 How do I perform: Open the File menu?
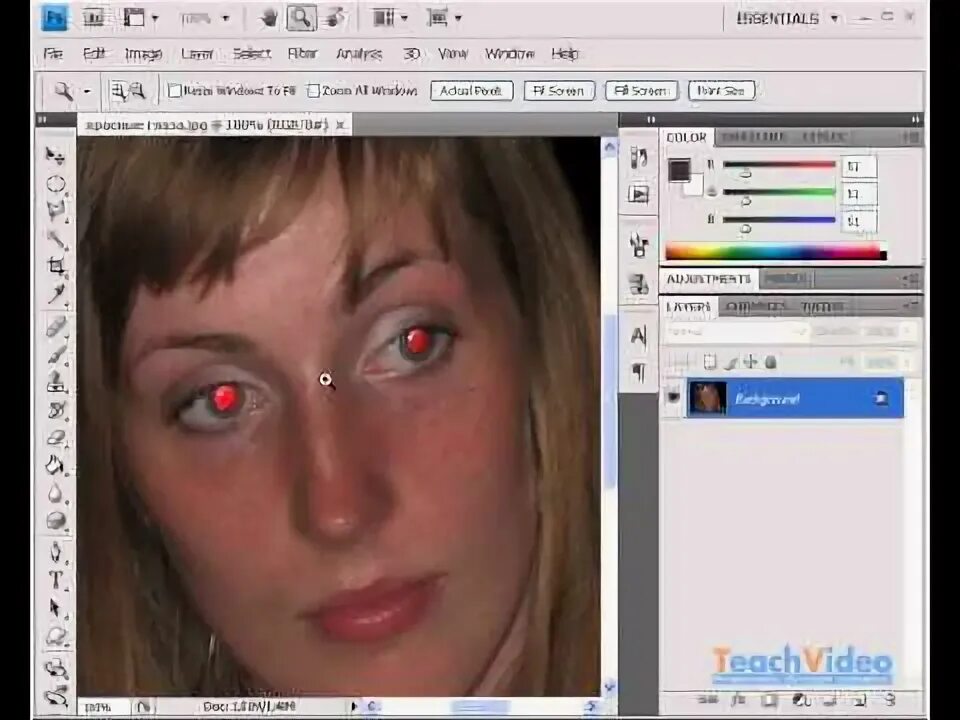click(x=53, y=54)
